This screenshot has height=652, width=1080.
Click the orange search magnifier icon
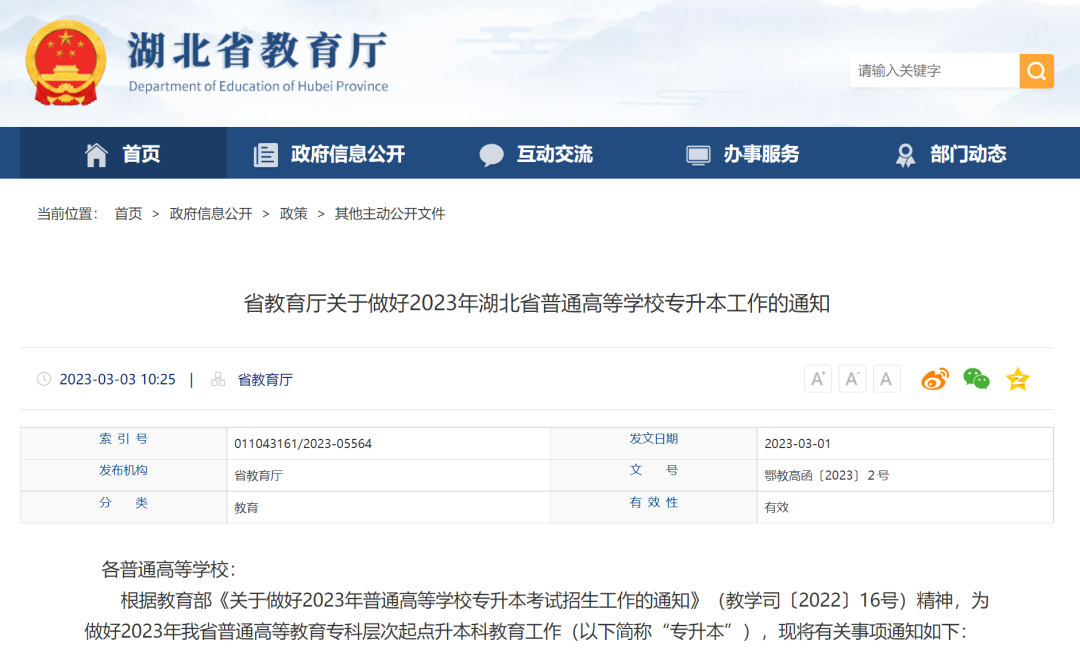pos(1035,71)
